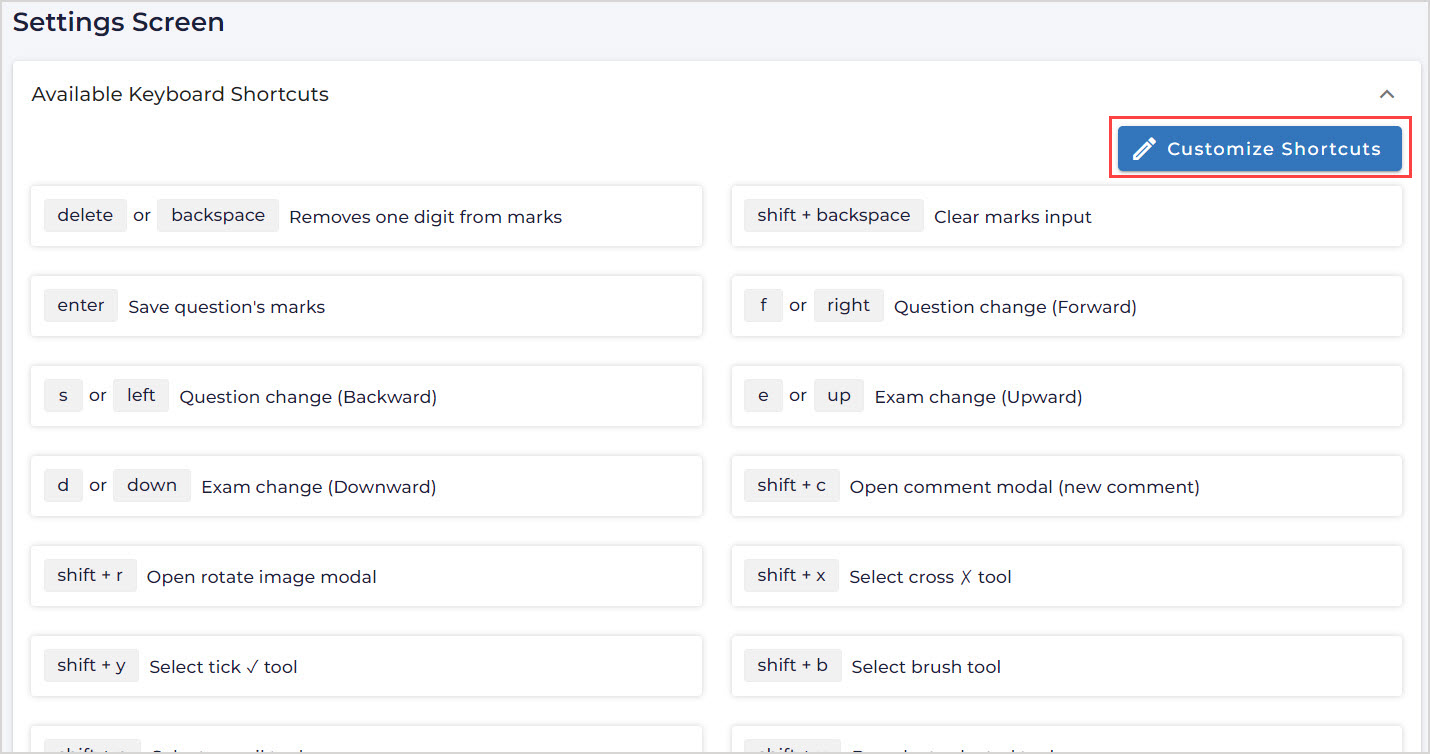Screen dimensions: 1430x754
Task: Click the s key badge
Action: coord(63,395)
